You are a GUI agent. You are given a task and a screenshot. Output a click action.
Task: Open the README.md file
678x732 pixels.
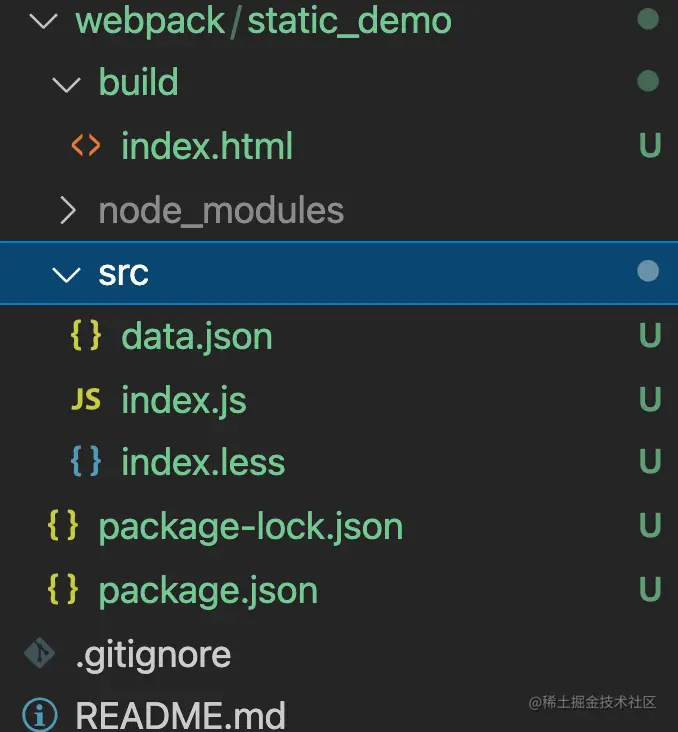pos(180,716)
